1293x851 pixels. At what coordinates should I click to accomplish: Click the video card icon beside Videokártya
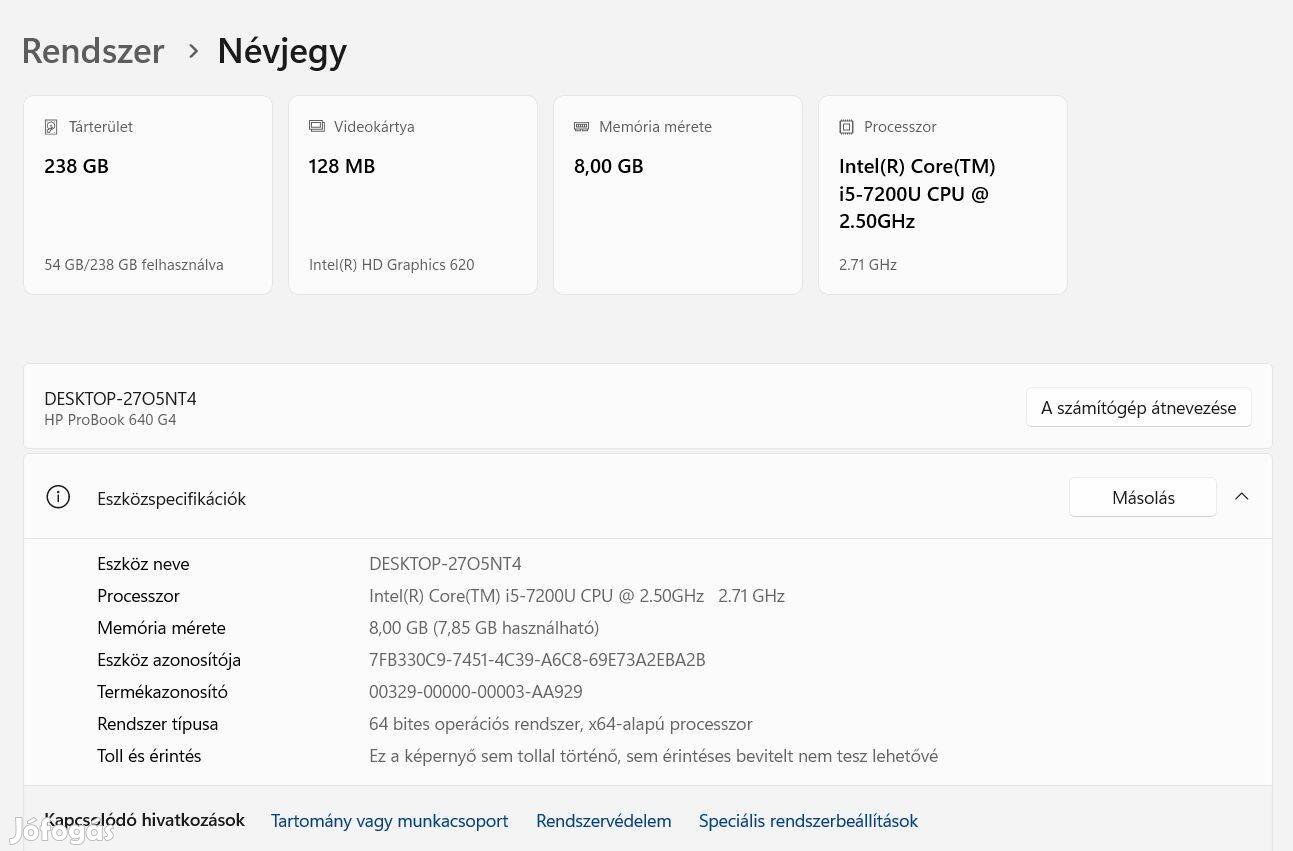[317, 127]
